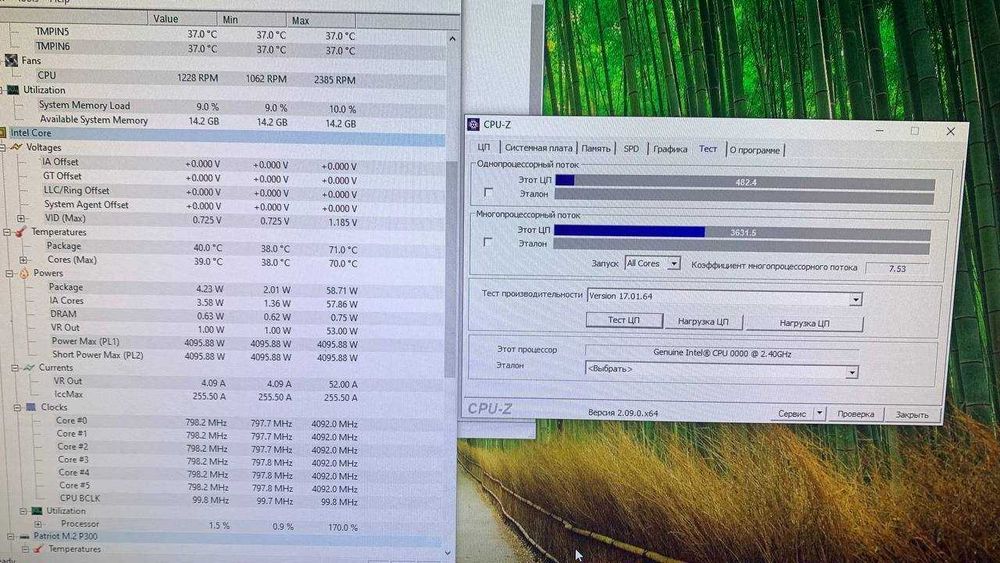The height and width of the screenshot is (563, 1000).
Task: Open the О программе tab
Action: (x=754, y=150)
